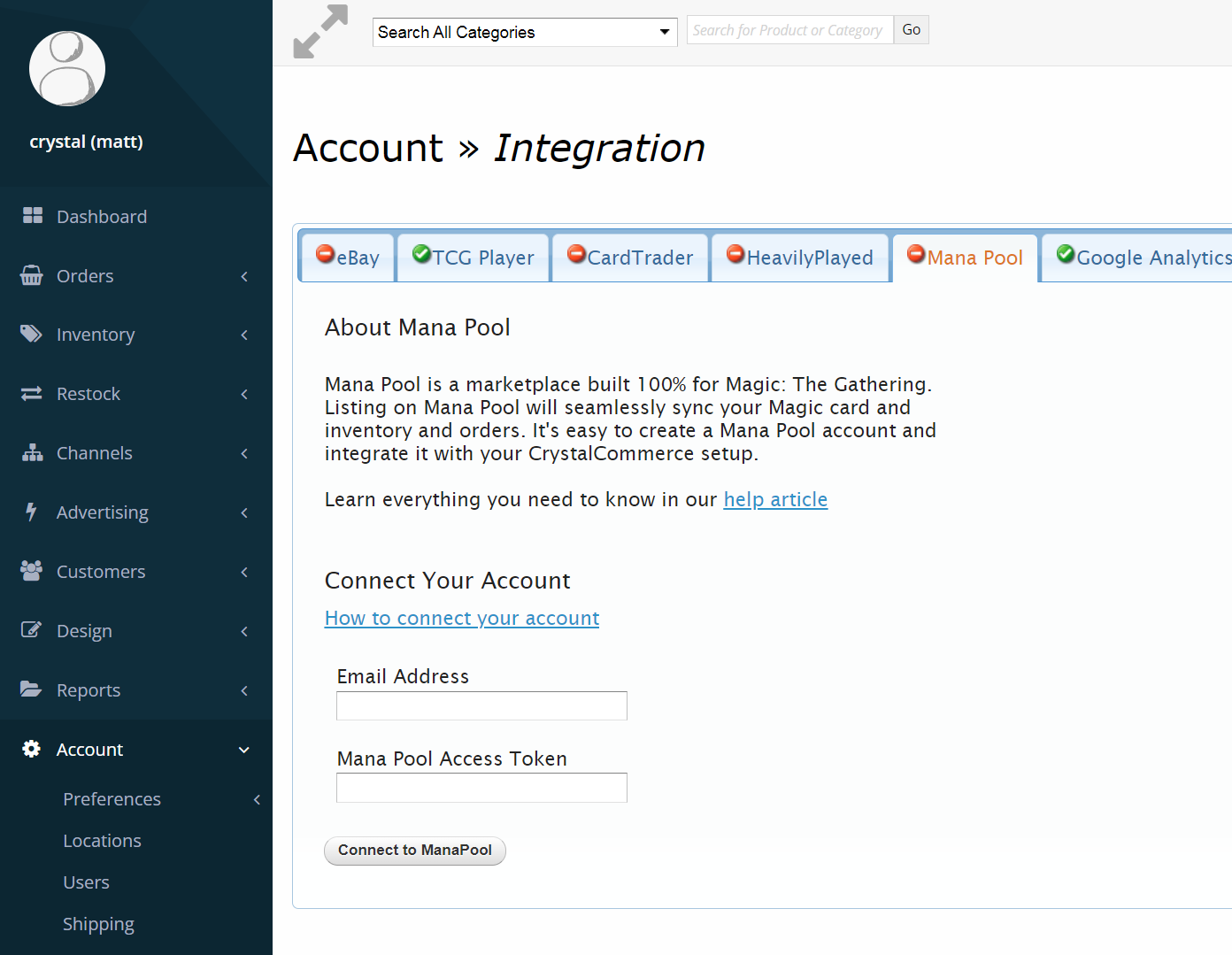Expand the Inventory menu chevron

244,335
